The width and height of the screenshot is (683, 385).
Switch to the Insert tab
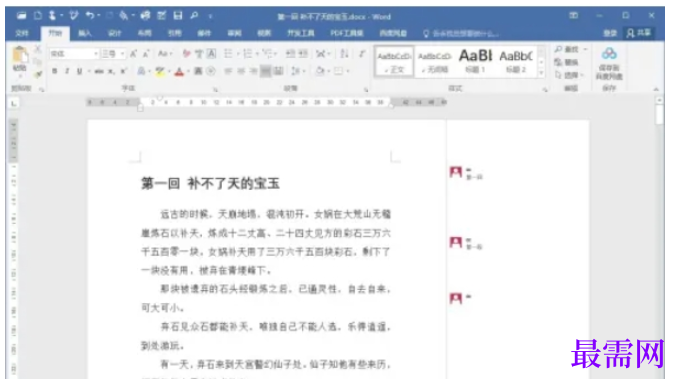tap(85, 34)
